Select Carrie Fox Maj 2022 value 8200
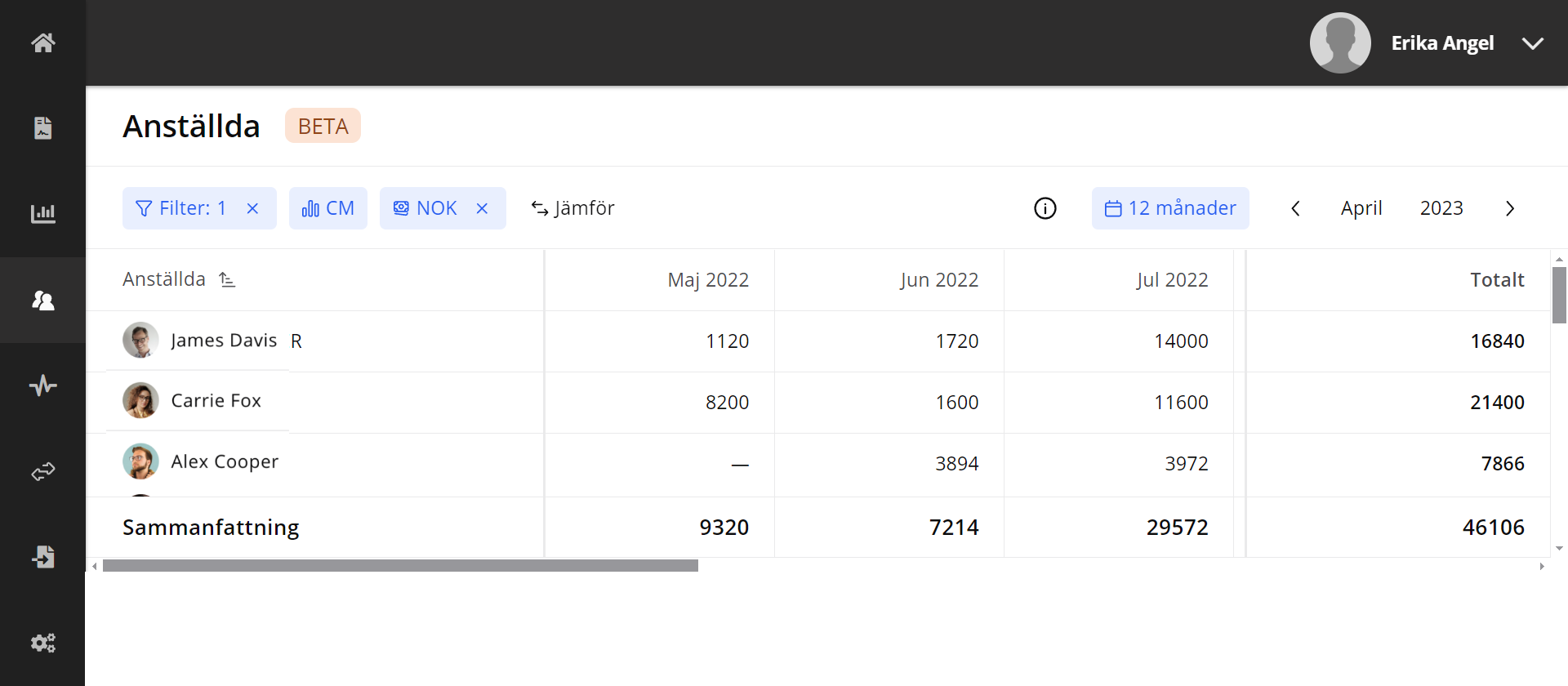 pyautogui.click(x=727, y=403)
